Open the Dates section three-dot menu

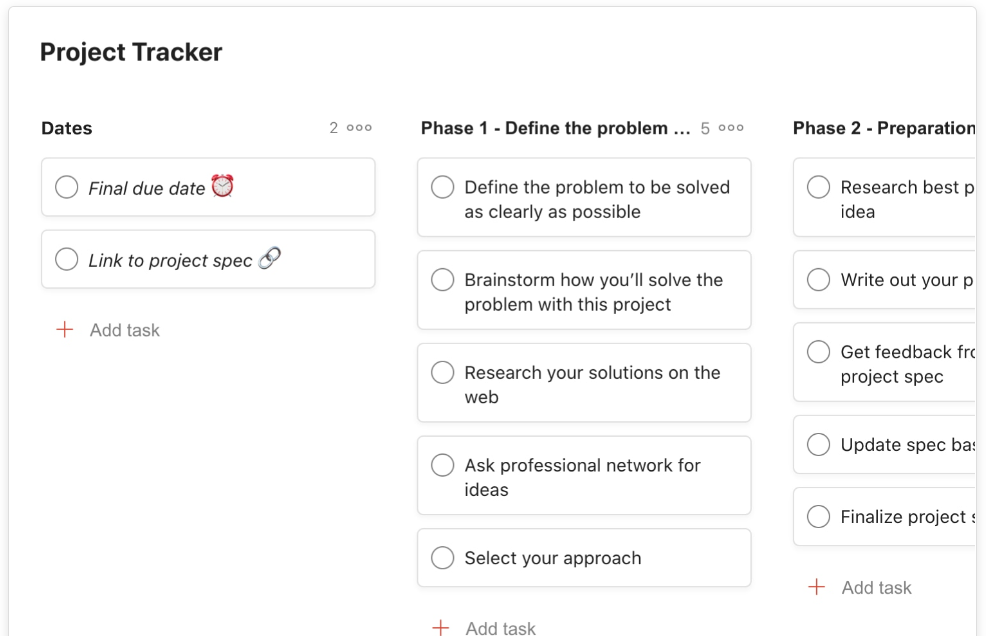(359, 128)
